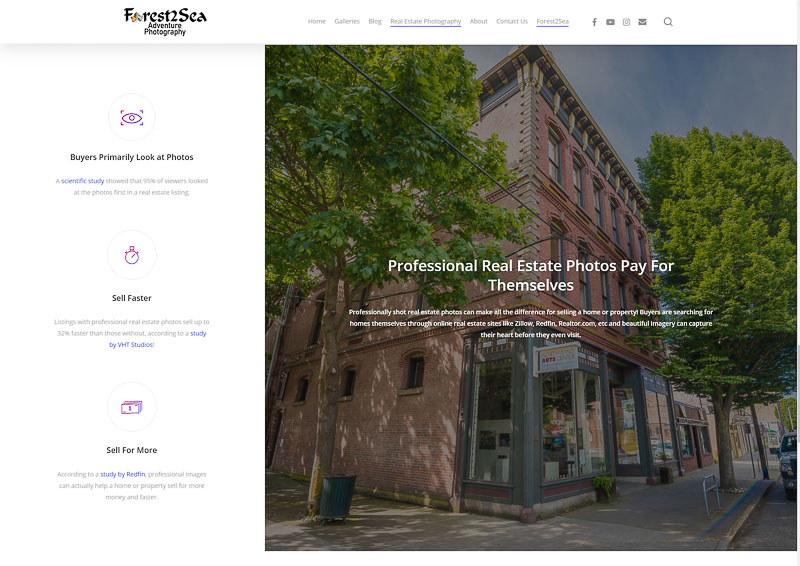
Task: Click the eye icon above Buyers heading
Action: [x=132, y=118]
